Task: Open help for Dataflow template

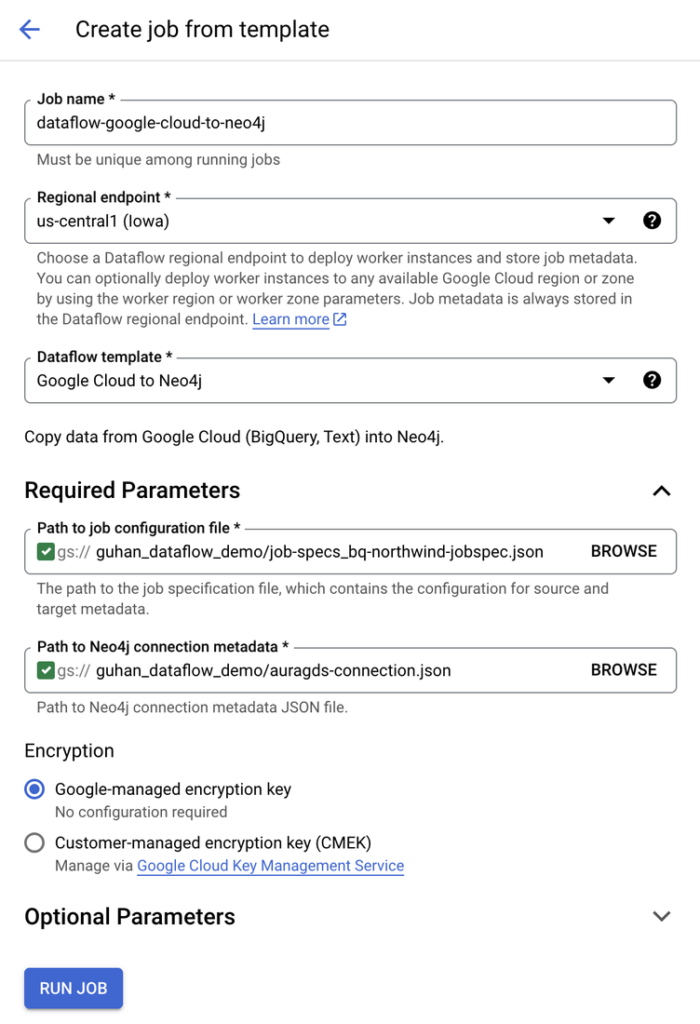Action: click(652, 380)
